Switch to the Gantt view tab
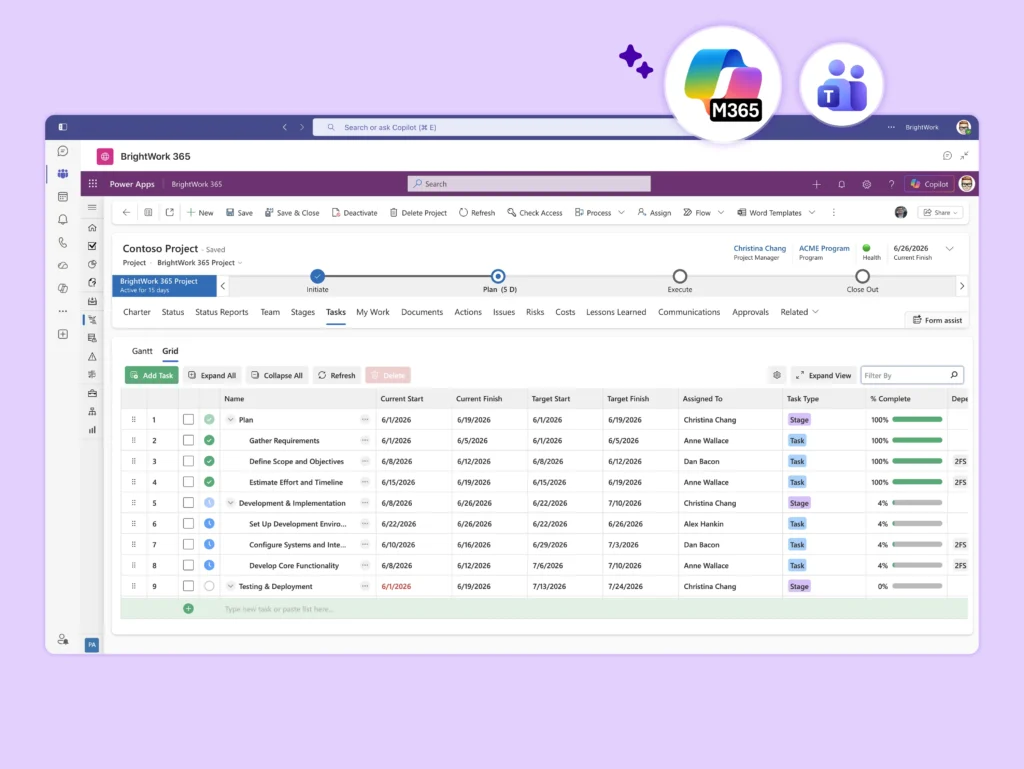Screen dimensions: 1024x769 (x=142, y=351)
